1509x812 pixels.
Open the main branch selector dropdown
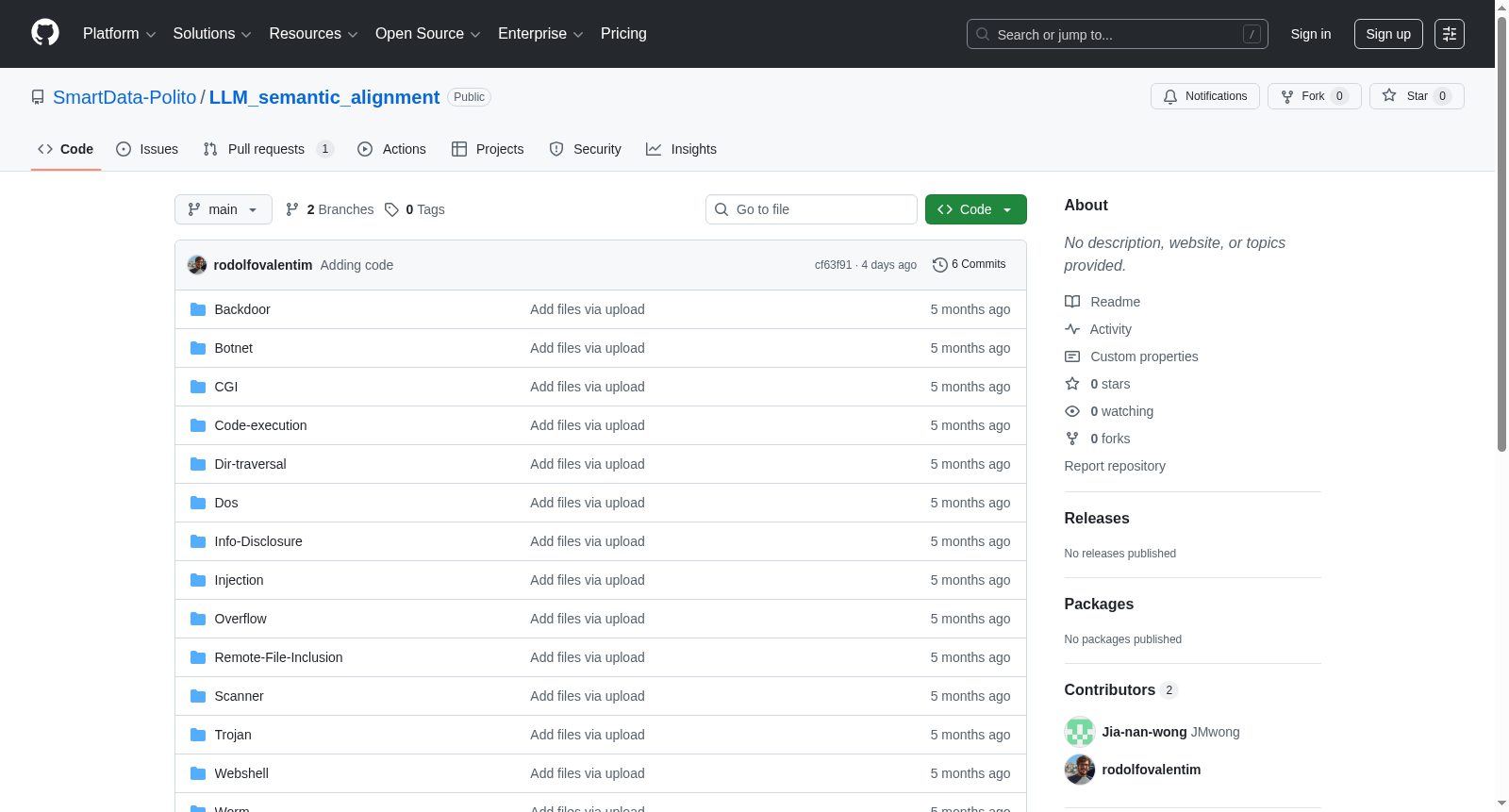tap(224, 209)
